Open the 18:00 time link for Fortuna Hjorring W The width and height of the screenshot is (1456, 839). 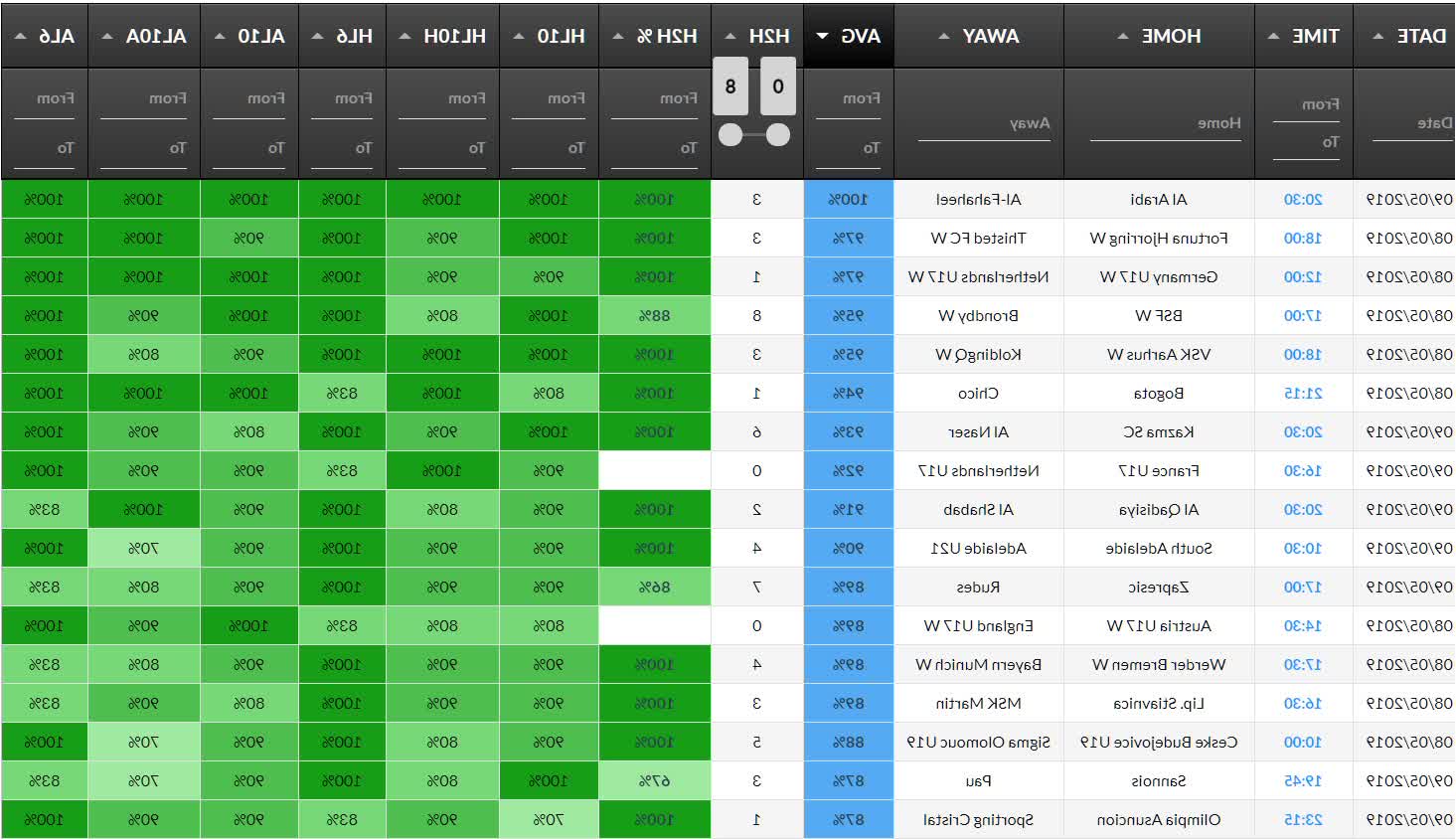pos(1303,239)
